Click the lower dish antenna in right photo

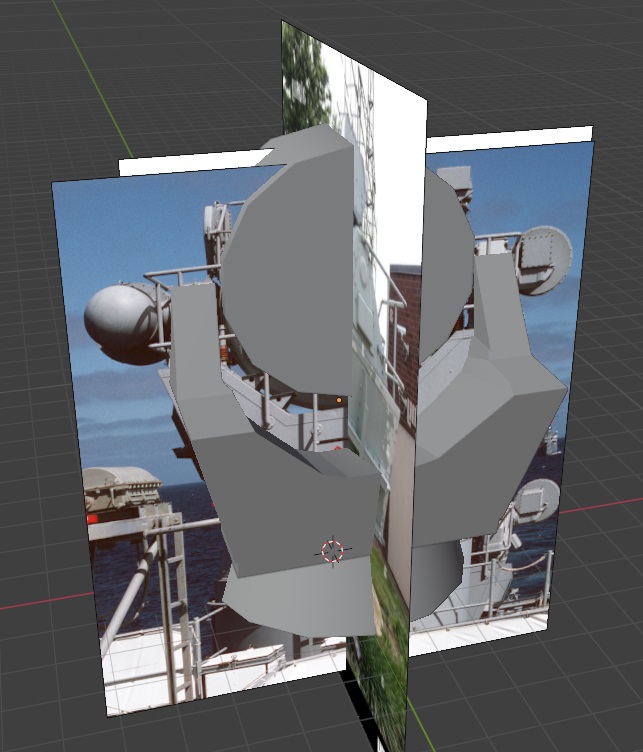tap(538, 502)
